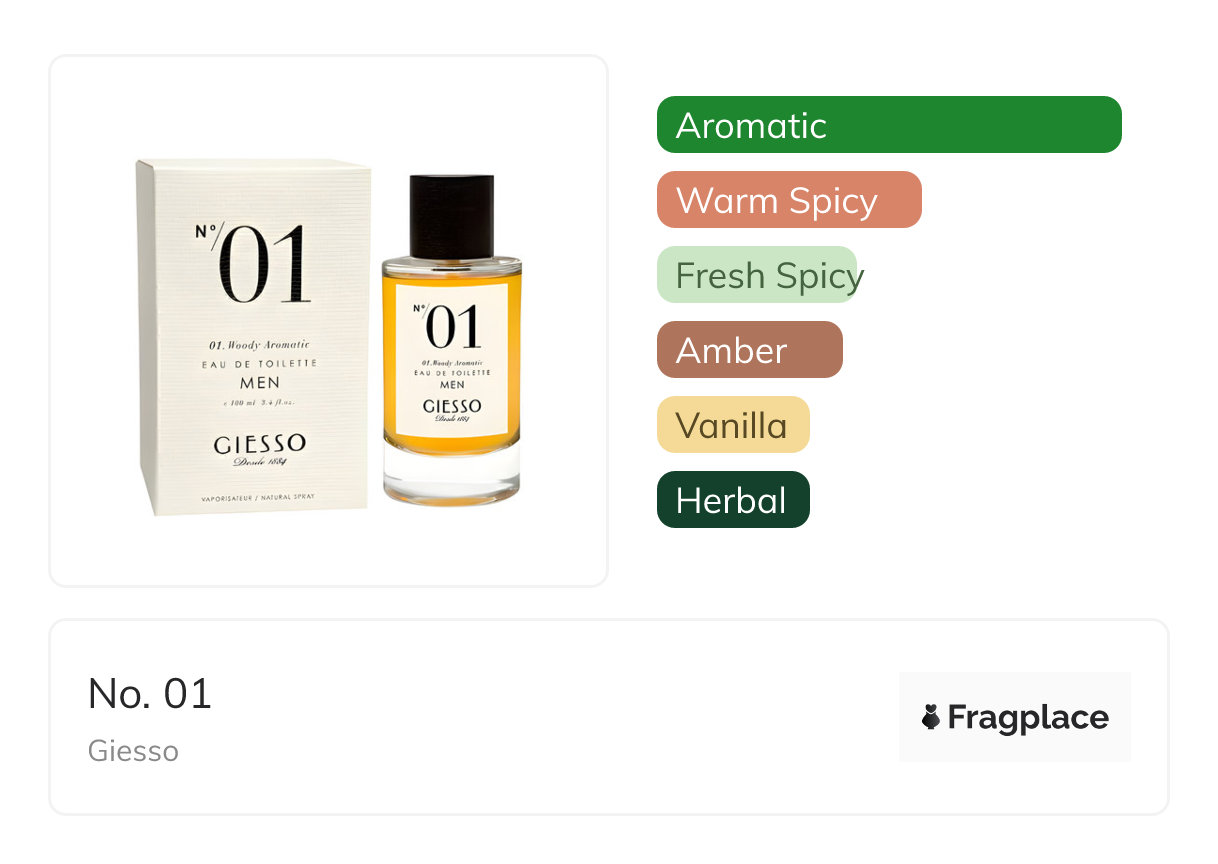The width and height of the screenshot is (1218, 864).
Task: Select the Warm Spicy accord tag
Action: pos(789,200)
